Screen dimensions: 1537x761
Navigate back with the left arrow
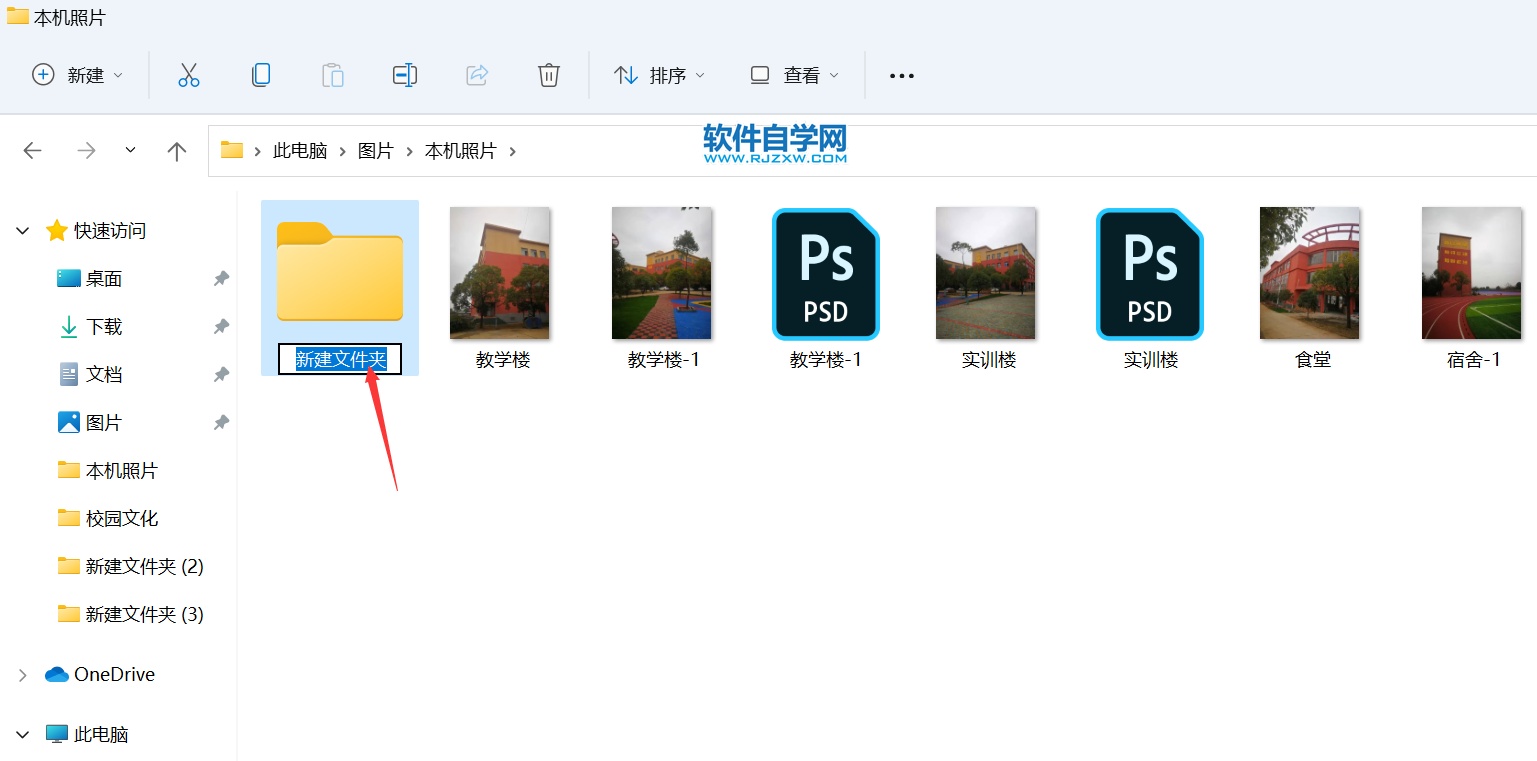pos(33,151)
